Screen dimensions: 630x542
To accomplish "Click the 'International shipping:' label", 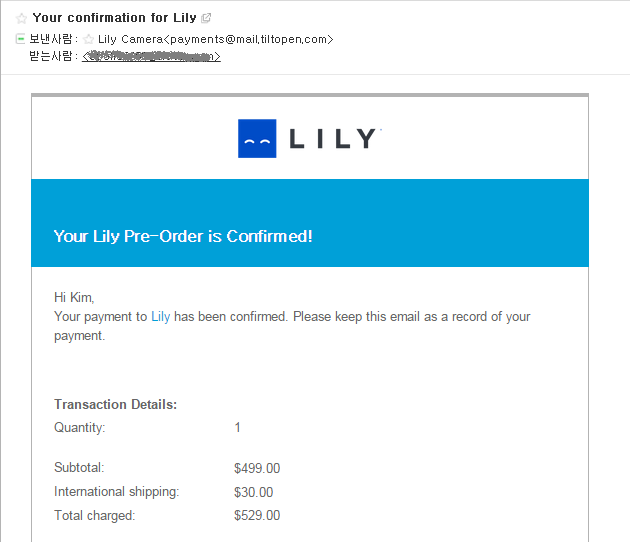I will click(x=116, y=492).
